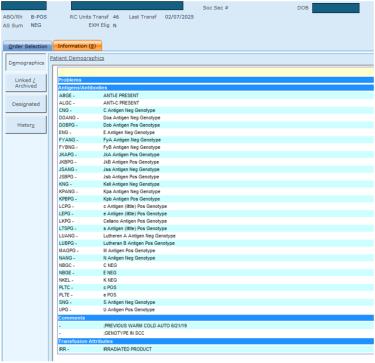
Task: Select the NKEL K NEG row
Action: 216,280
